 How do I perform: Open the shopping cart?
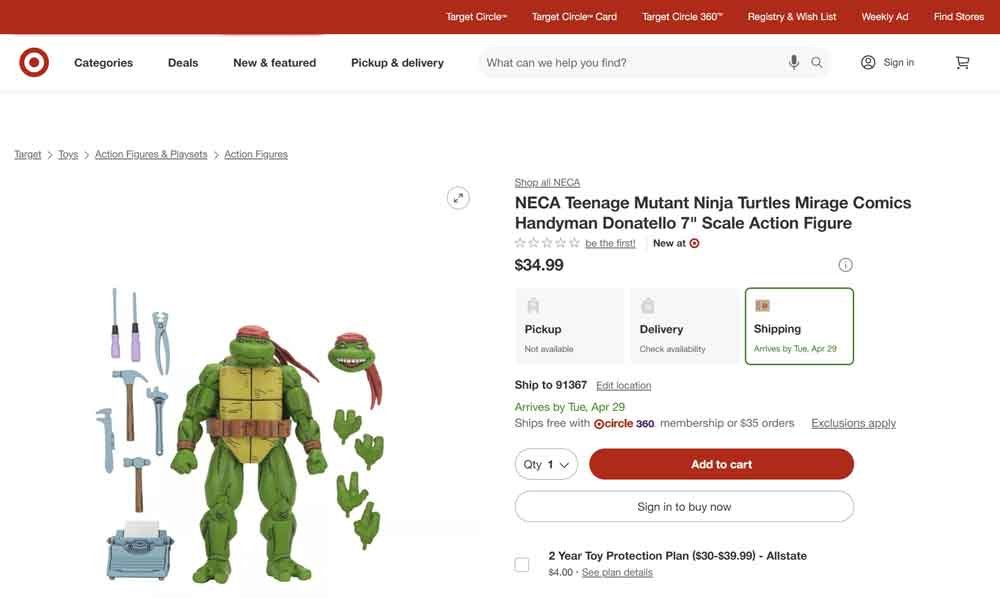point(962,61)
